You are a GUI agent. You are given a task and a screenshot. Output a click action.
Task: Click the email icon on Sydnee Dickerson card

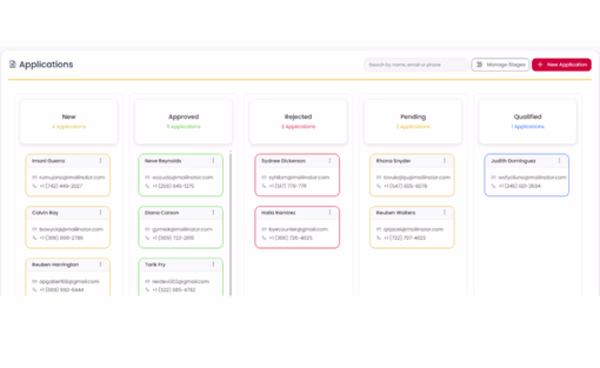(264, 177)
